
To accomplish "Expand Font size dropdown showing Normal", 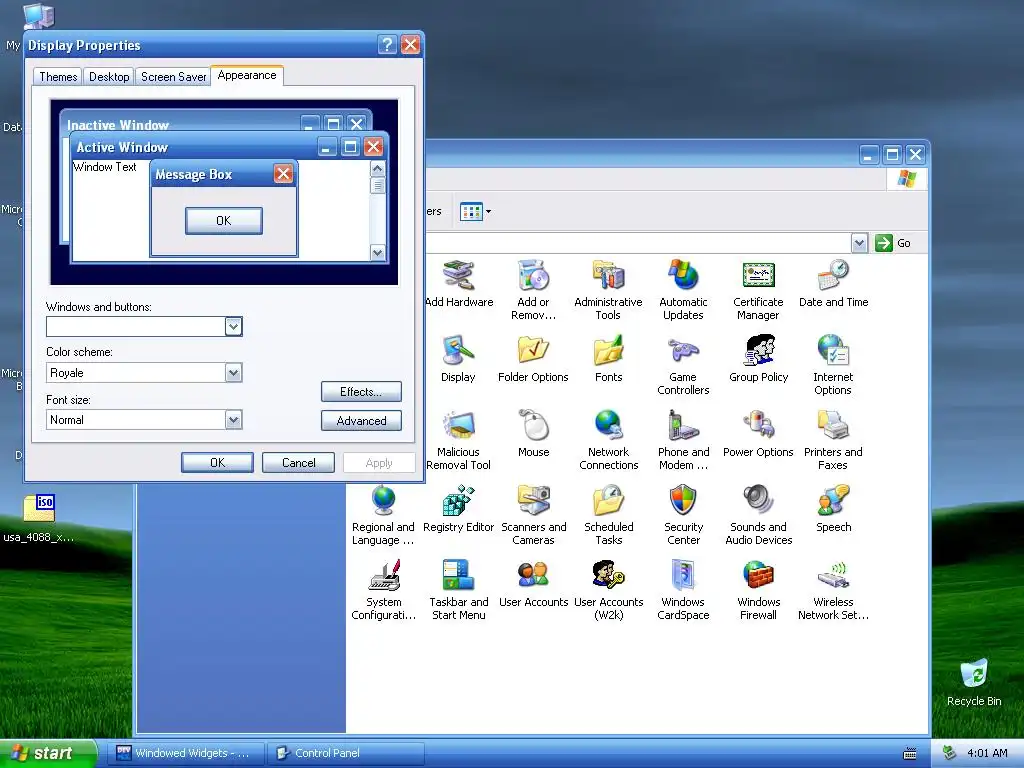I will [x=233, y=420].
